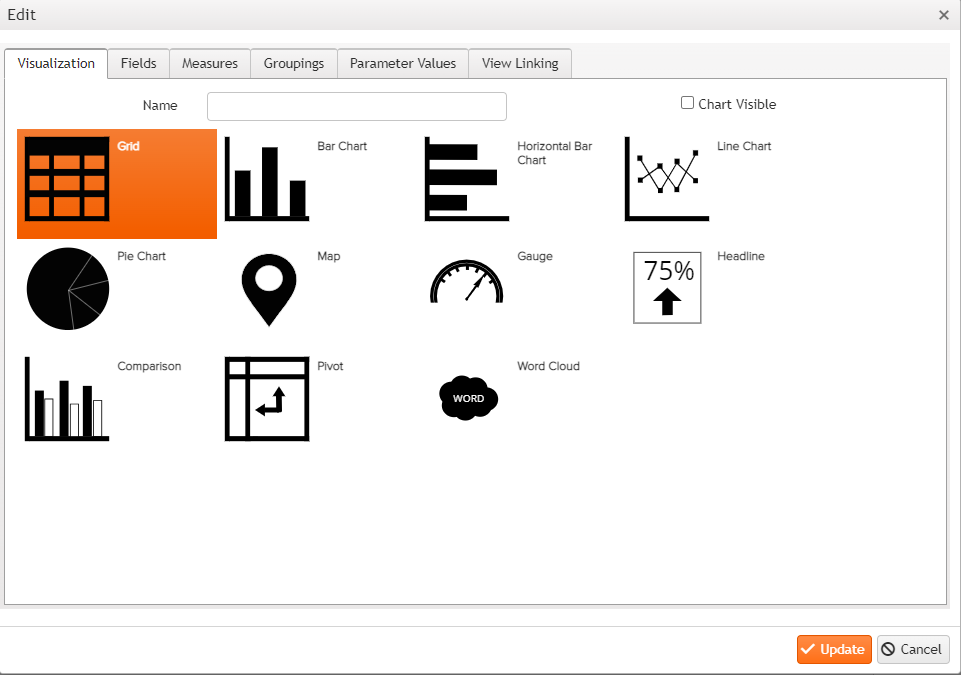The height and width of the screenshot is (675, 961).
Task: Open the Measures tab
Action: [x=210, y=64]
